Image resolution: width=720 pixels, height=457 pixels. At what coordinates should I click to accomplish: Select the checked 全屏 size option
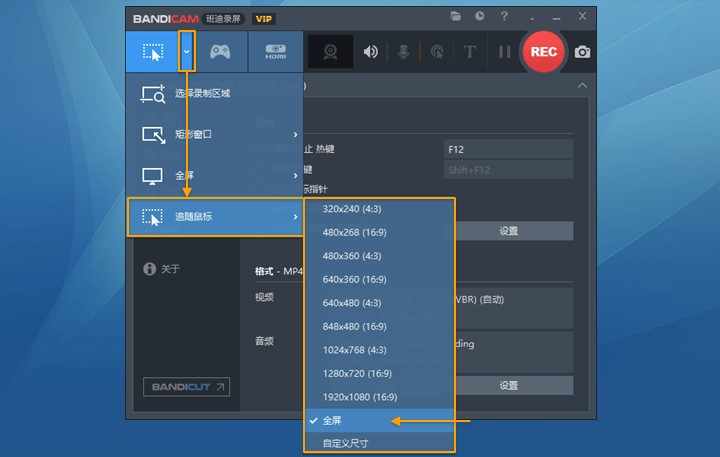pos(379,420)
